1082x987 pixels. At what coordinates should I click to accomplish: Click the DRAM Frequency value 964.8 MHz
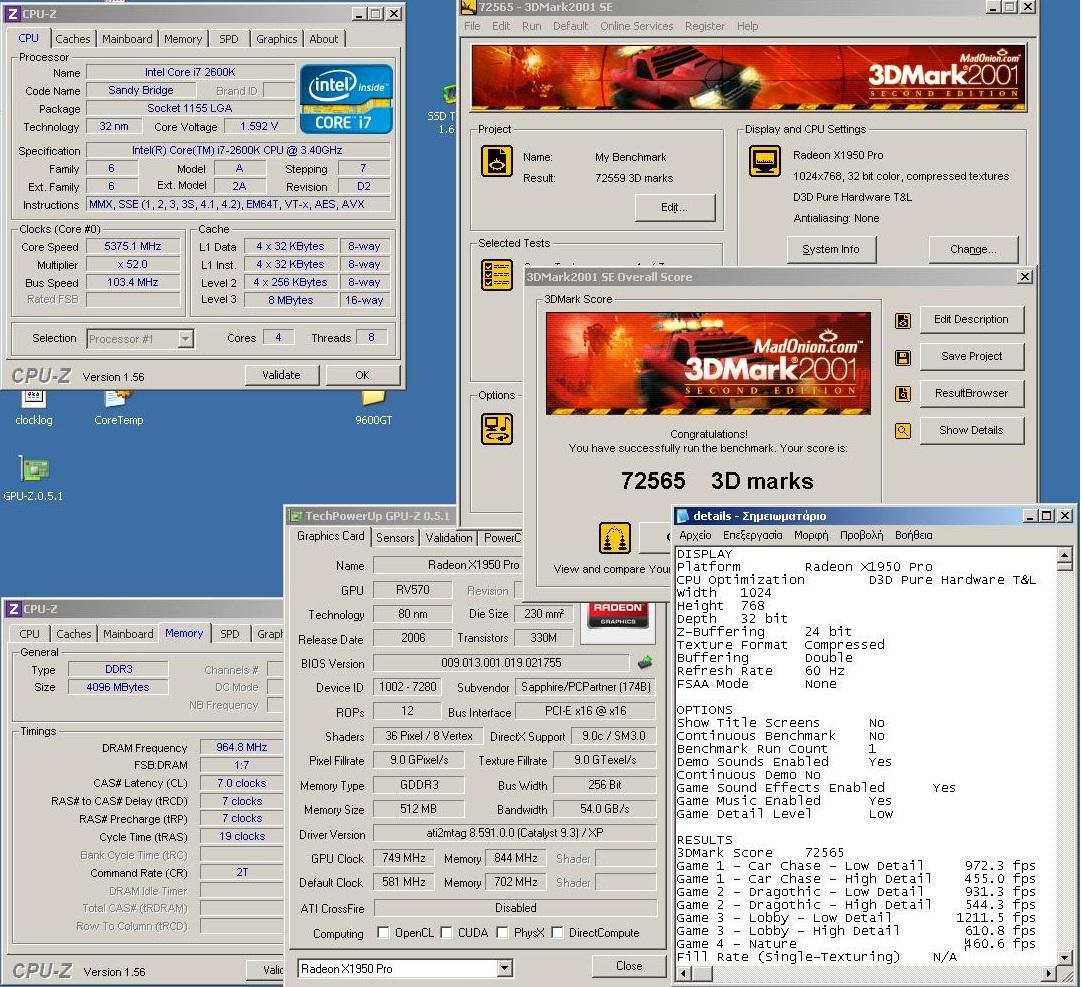[x=242, y=747]
